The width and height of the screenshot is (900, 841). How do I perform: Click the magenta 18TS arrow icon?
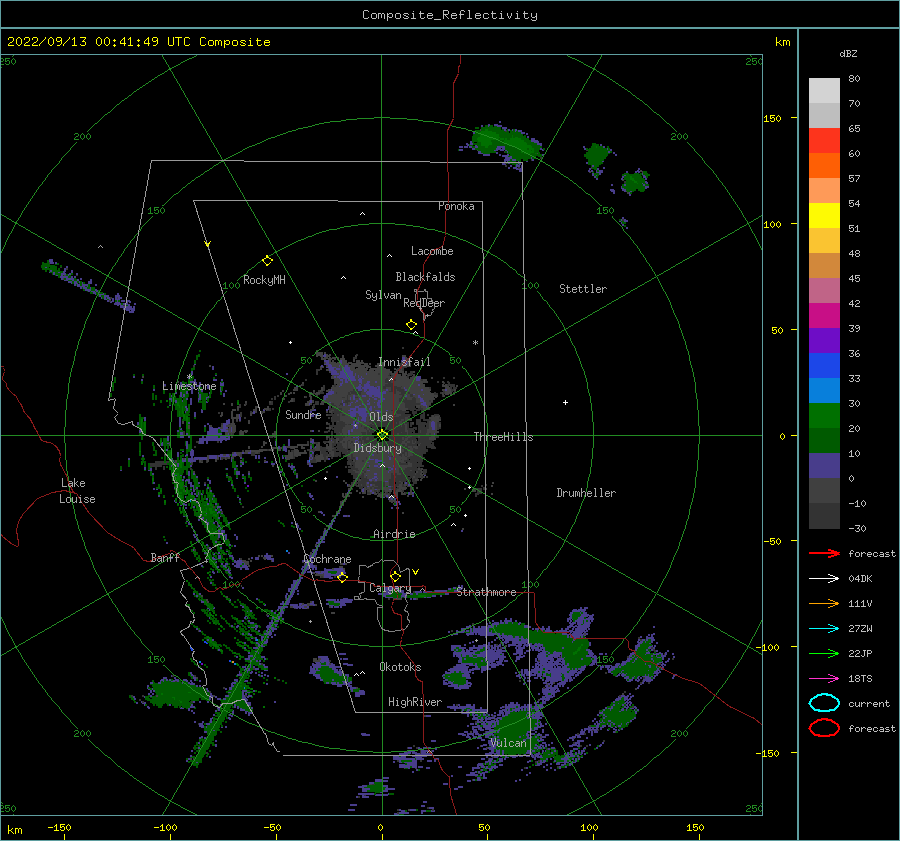click(824, 679)
